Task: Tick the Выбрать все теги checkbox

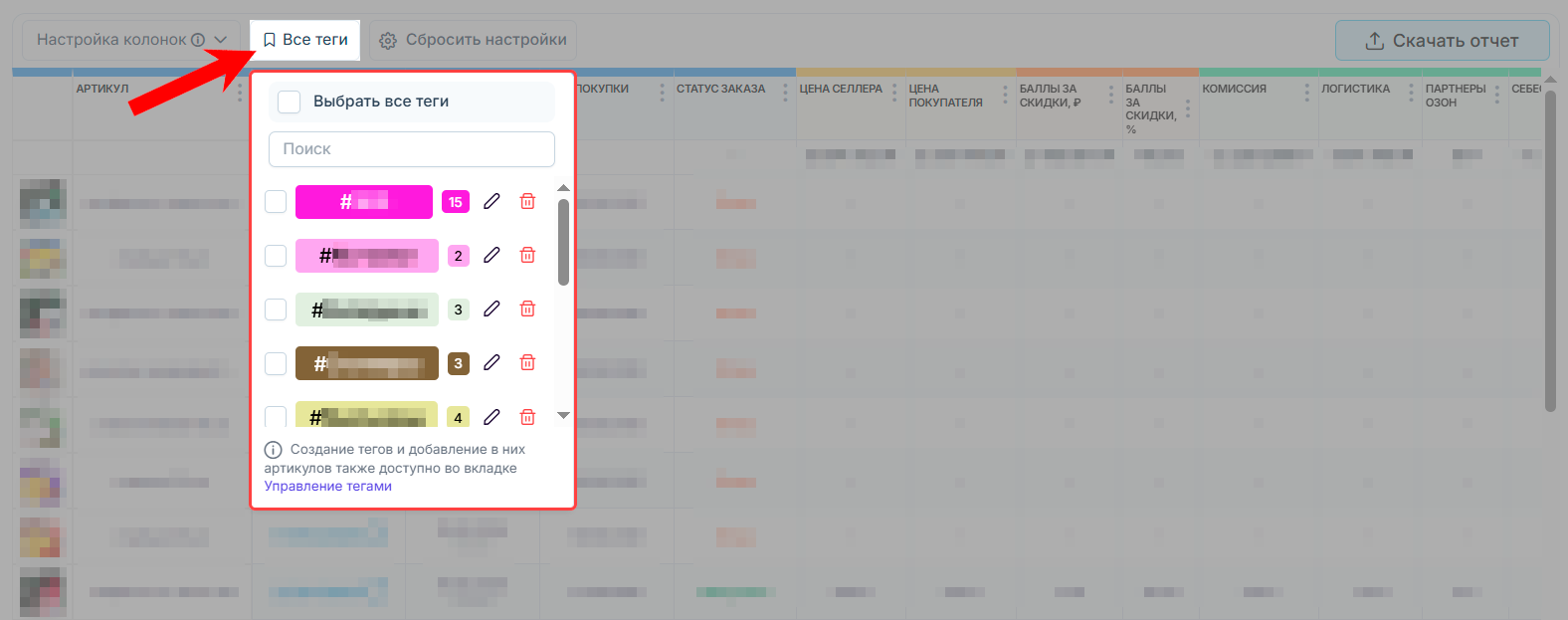Action: pos(290,102)
